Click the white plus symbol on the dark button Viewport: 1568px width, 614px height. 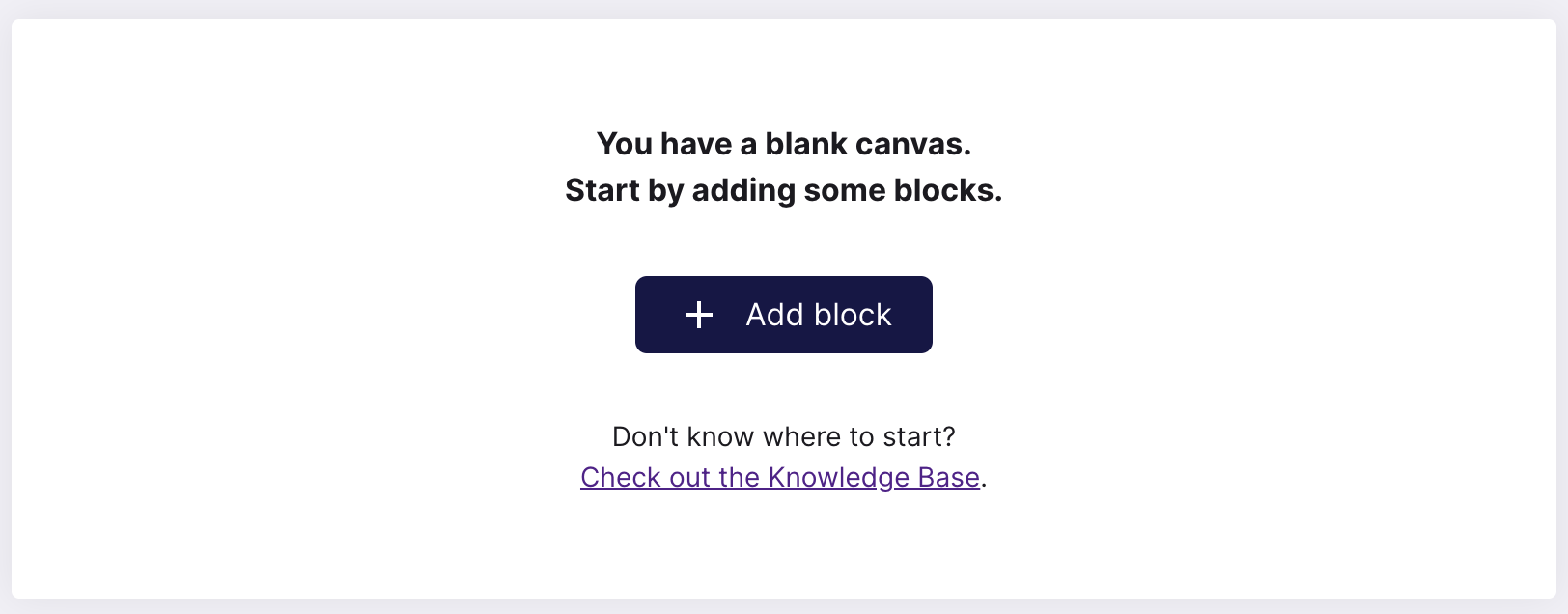pos(699,315)
